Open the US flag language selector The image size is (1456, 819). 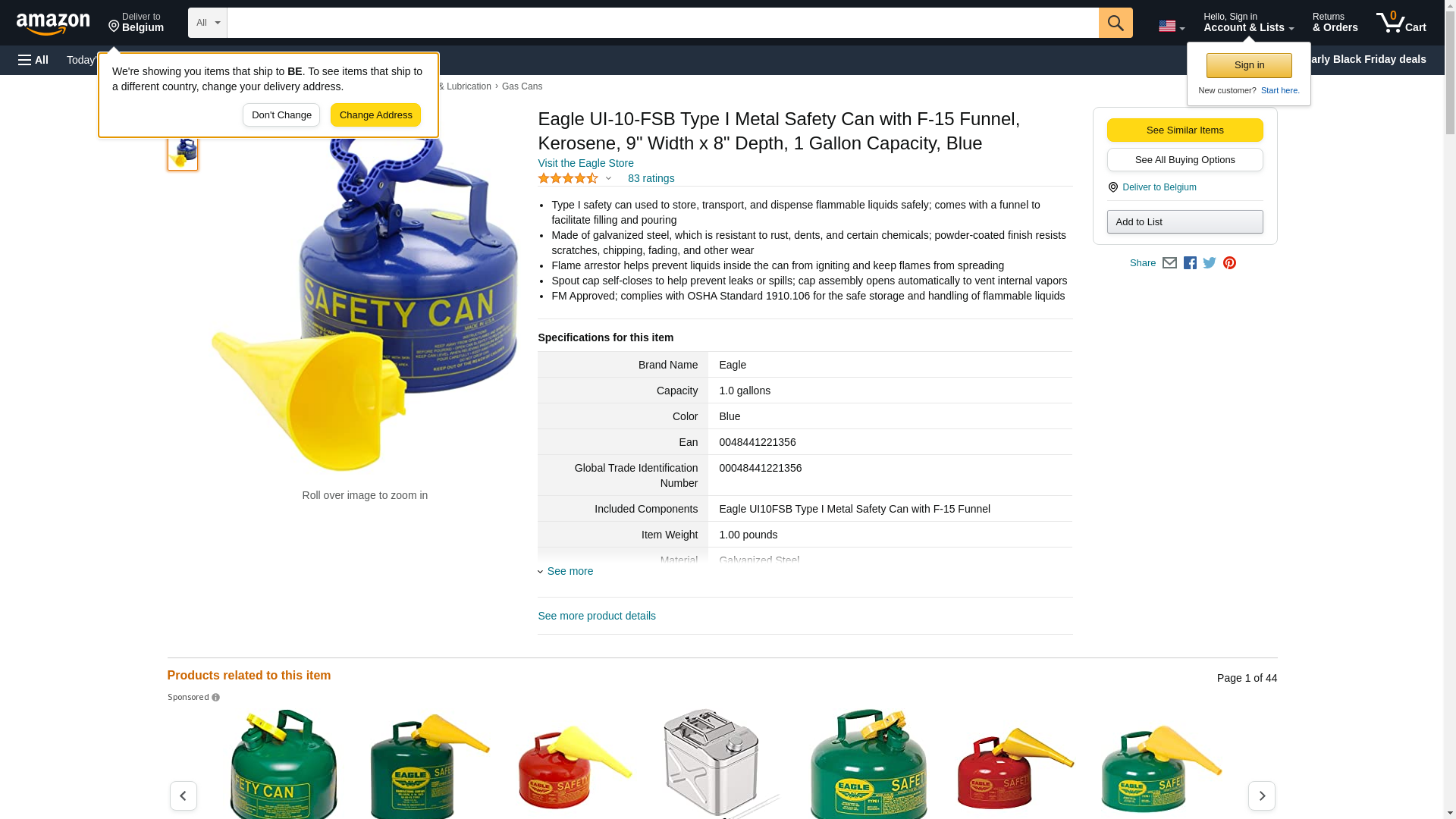(1171, 27)
